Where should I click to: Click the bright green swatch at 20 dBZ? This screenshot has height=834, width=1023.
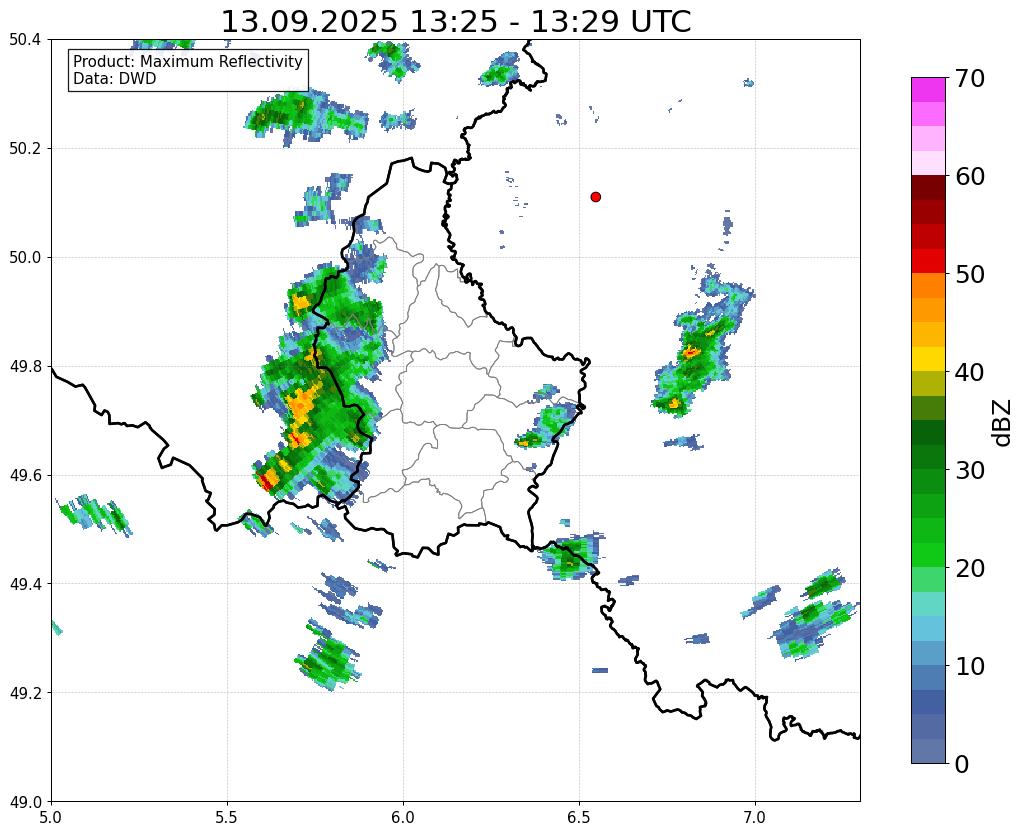pos(928,555)
